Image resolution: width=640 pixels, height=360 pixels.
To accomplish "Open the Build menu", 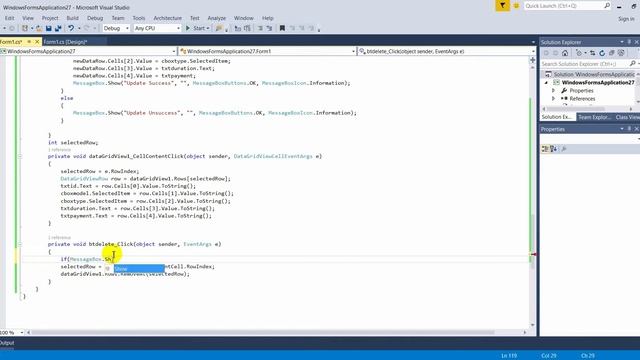I will (x=72, y=18).
